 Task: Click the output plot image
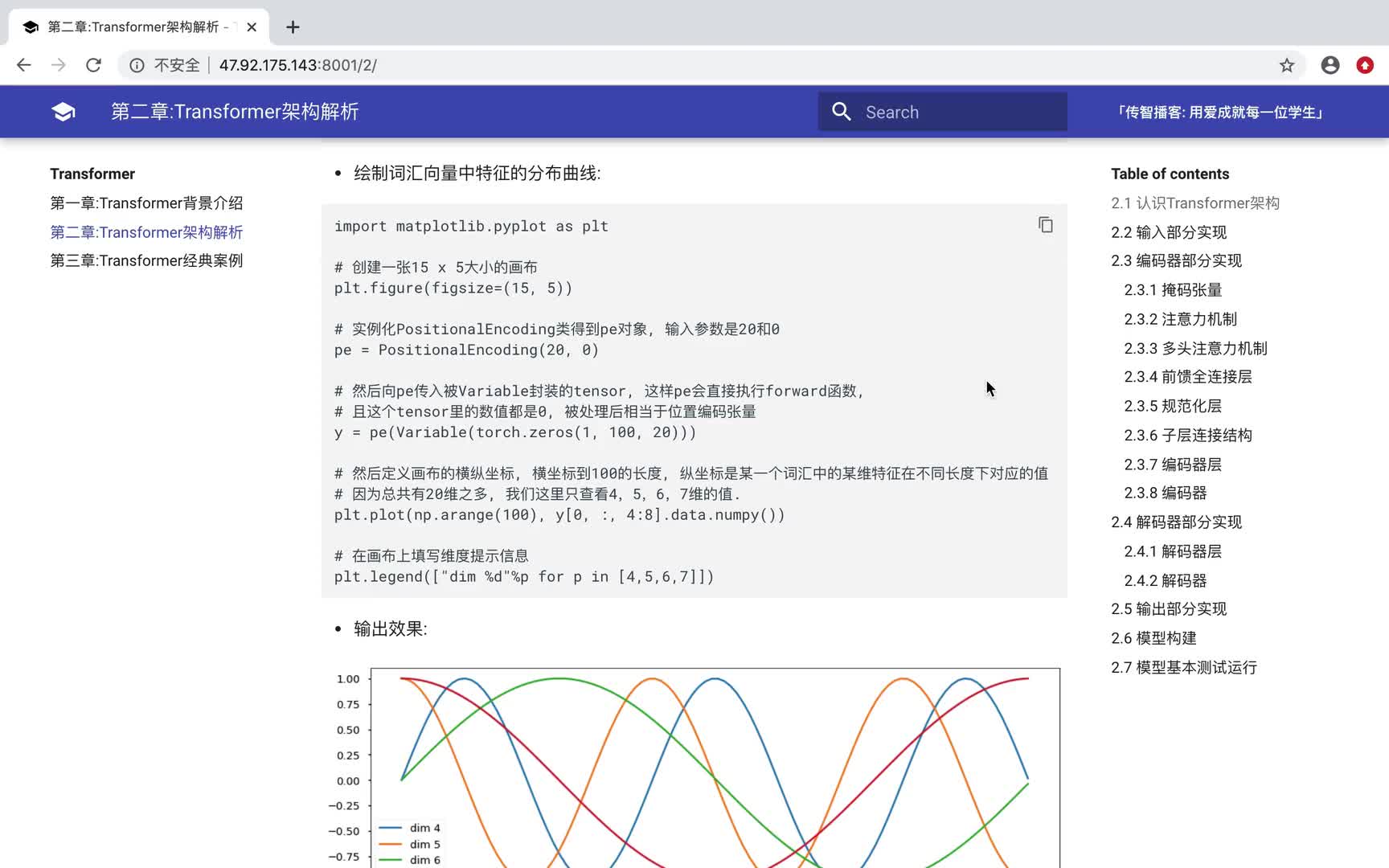pyautogui.click(x=694, y=768)
